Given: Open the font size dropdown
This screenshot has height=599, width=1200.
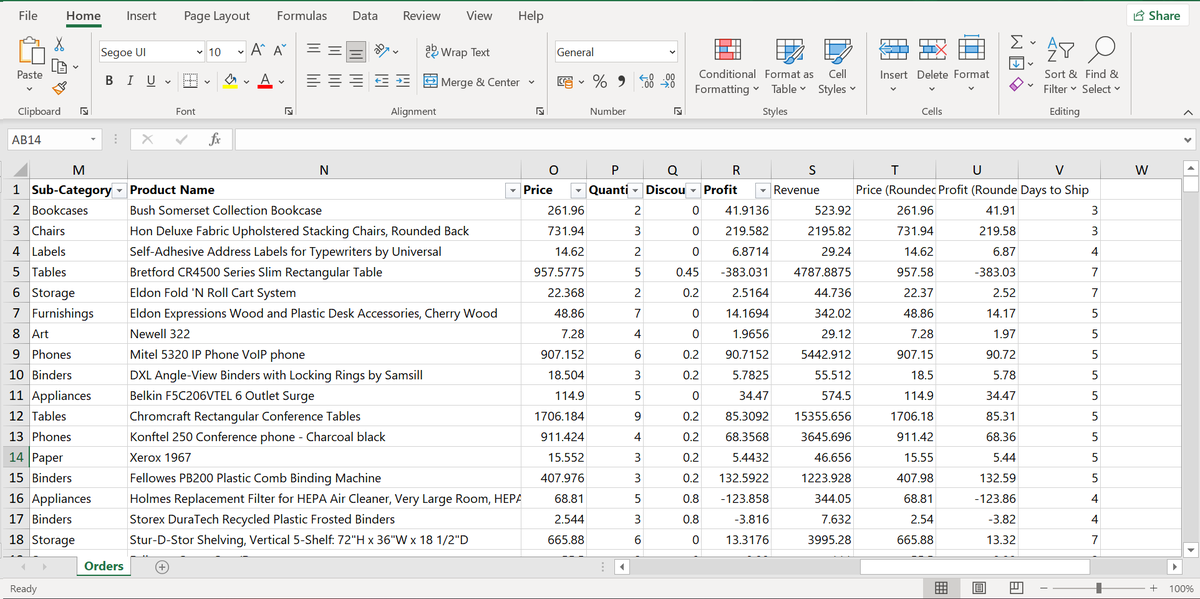Looking at the screenshot, I should pyautogui.click(x=240, y=52).
